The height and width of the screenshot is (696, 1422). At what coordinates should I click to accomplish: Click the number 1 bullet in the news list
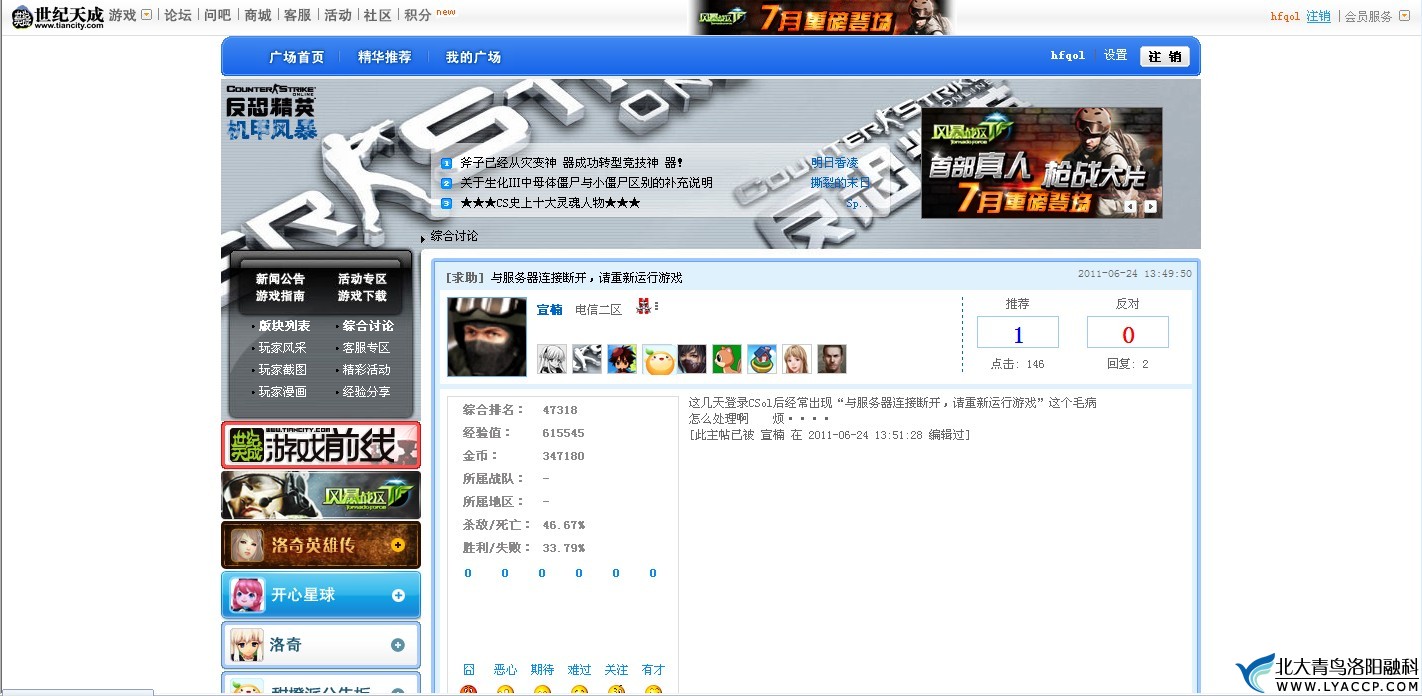(447, 163)
